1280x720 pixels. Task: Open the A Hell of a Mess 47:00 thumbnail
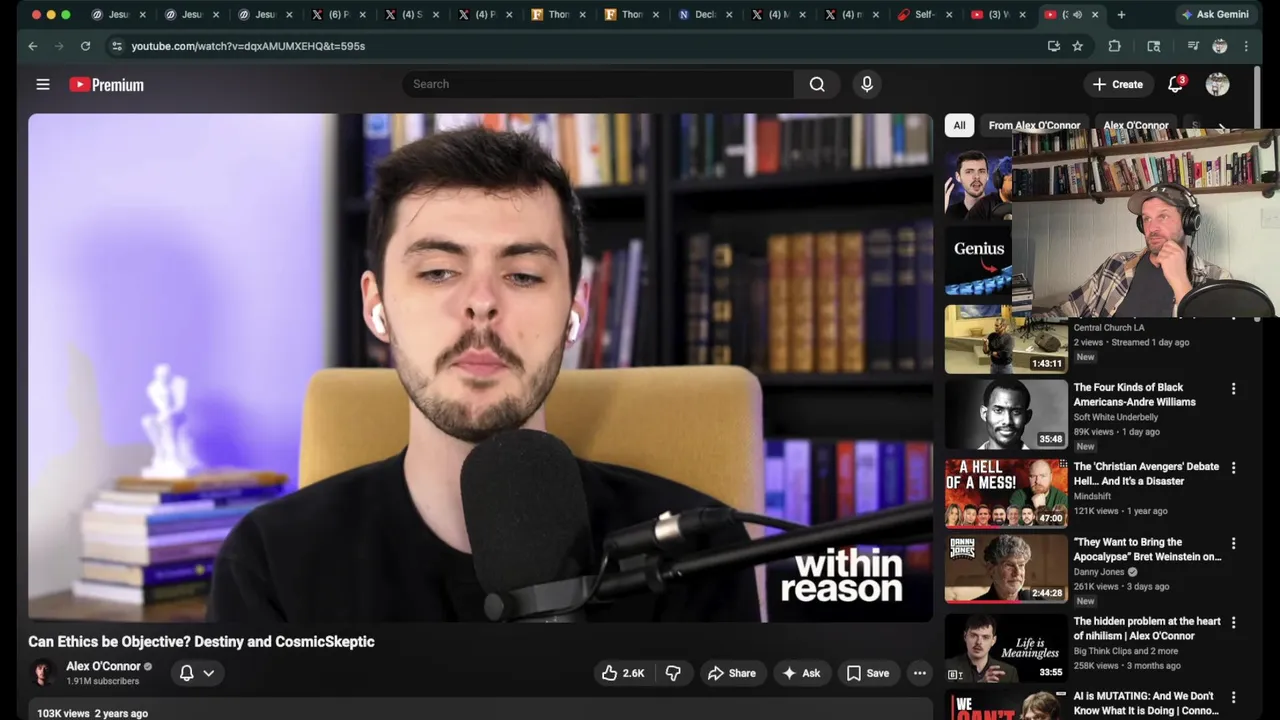click(1006, 493)
